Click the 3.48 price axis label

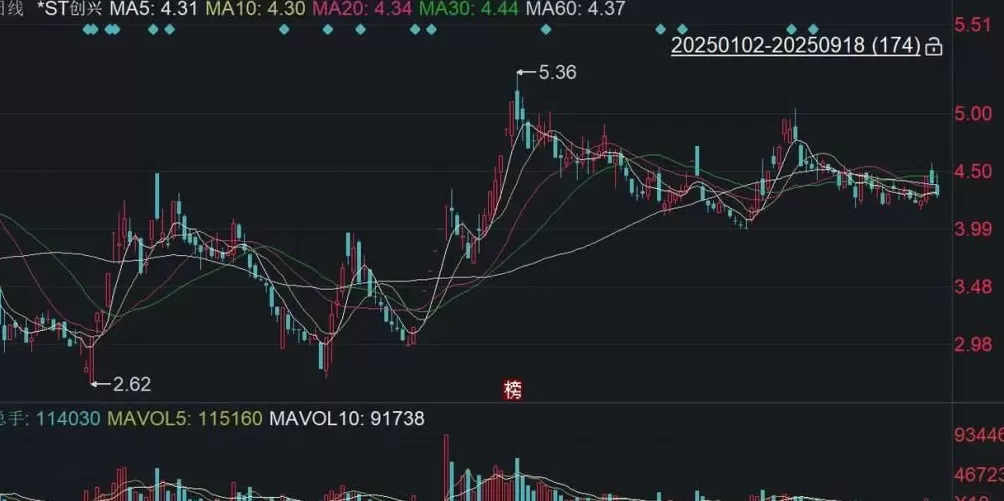coord(973,288)
